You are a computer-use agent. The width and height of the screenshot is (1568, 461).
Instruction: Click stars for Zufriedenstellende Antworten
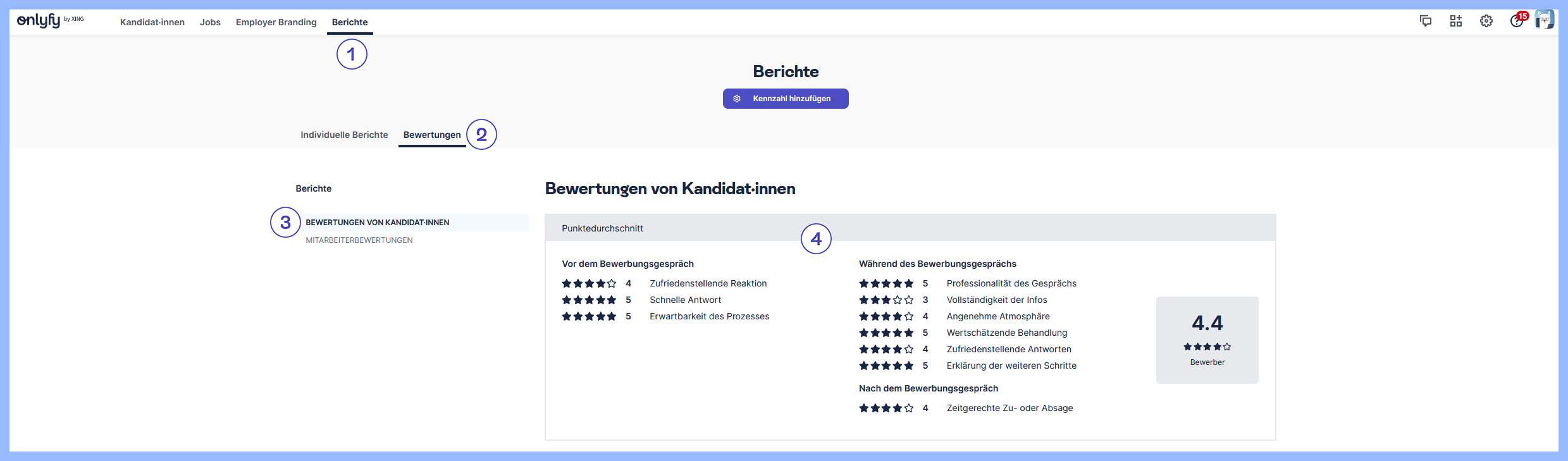(886, 349)
